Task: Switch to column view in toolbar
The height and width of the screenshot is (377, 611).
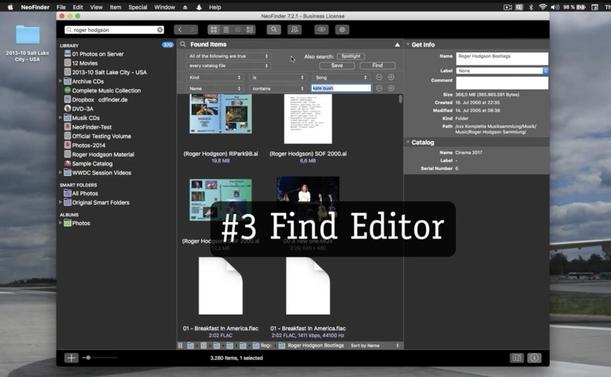Action: pyautogui.click(x=238, y=30)
